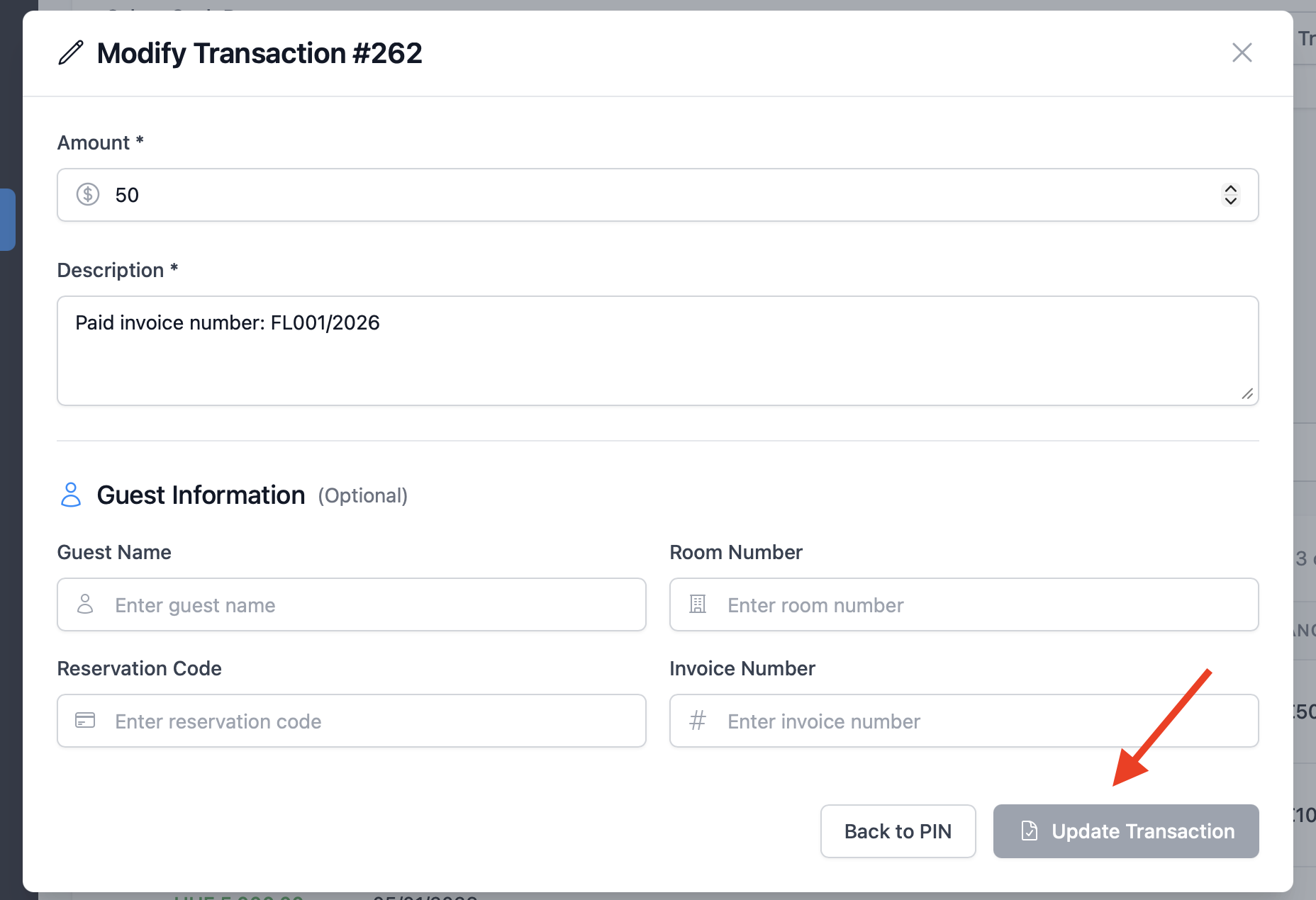Click the person icon in Guest Name field
Viewport: 1316px width, 900px height.
85,604
